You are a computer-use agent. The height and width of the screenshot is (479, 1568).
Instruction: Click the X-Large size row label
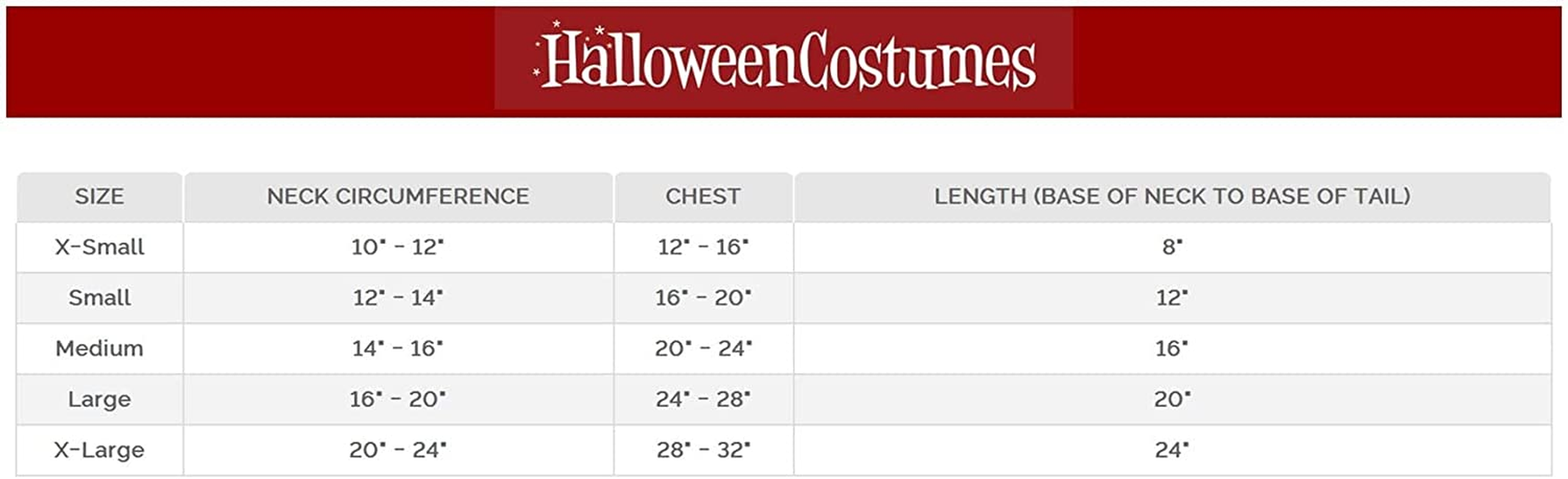pos(99,450)
